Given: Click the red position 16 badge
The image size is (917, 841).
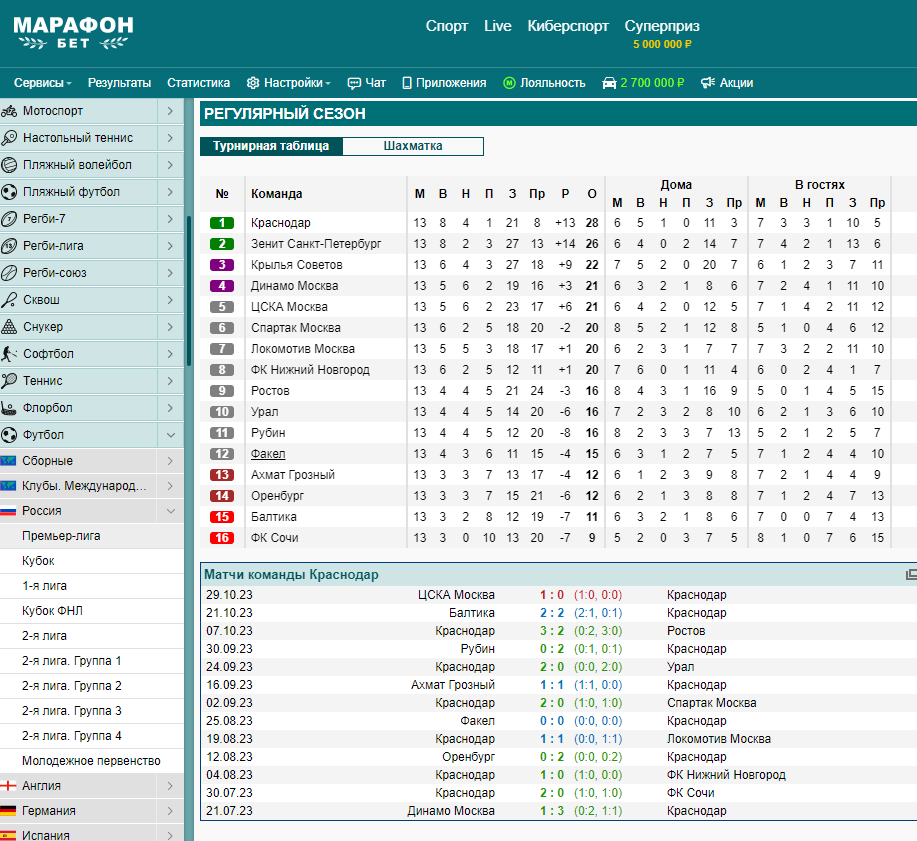Looking at the screenshot, I should click(222, 538).
